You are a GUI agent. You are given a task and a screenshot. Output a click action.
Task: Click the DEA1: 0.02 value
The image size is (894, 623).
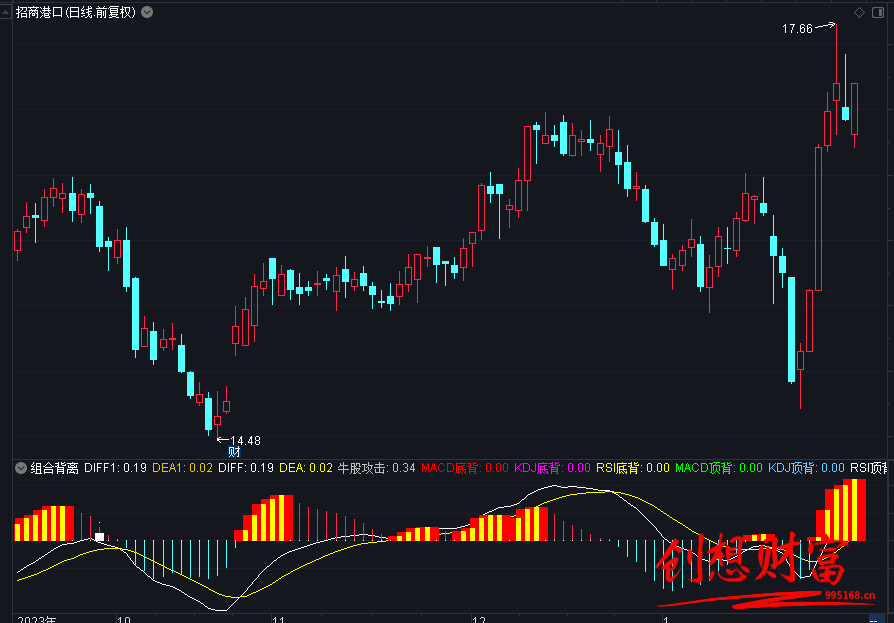[x=182, y=468]
